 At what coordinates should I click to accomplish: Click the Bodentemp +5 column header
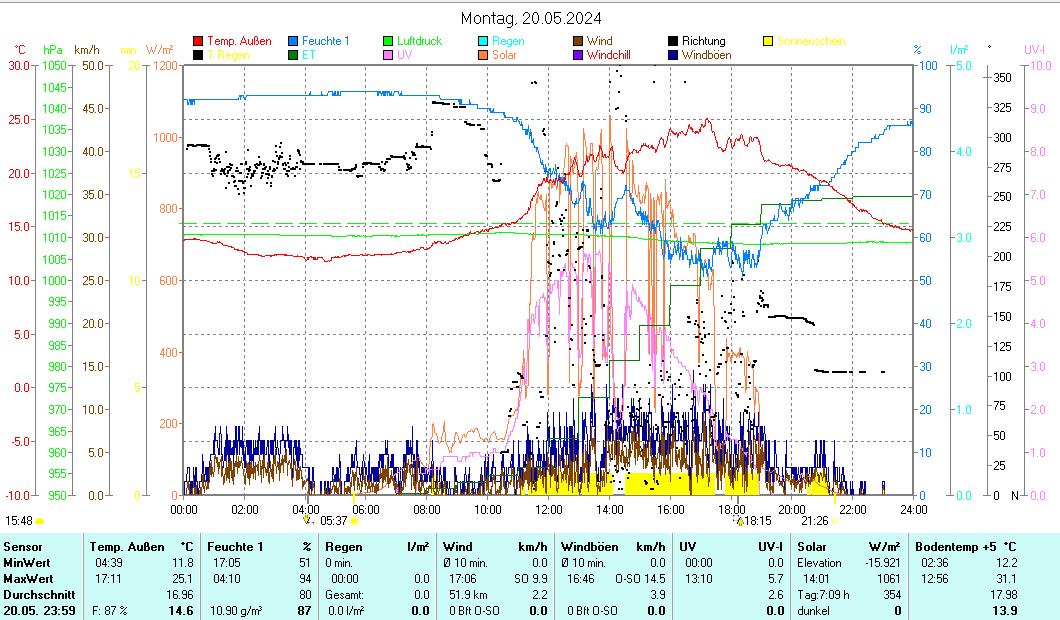click(965, 547)
